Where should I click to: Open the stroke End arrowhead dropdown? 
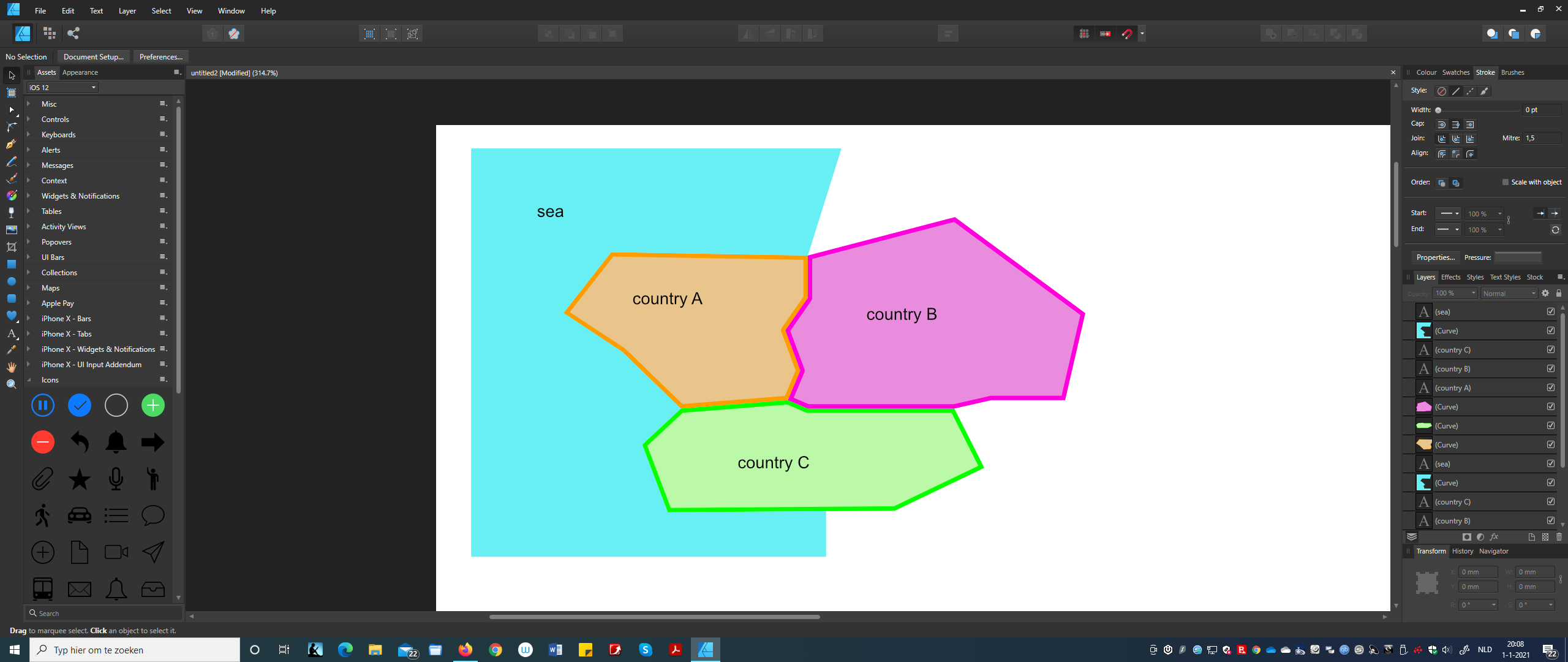(x=1449, y=229)
